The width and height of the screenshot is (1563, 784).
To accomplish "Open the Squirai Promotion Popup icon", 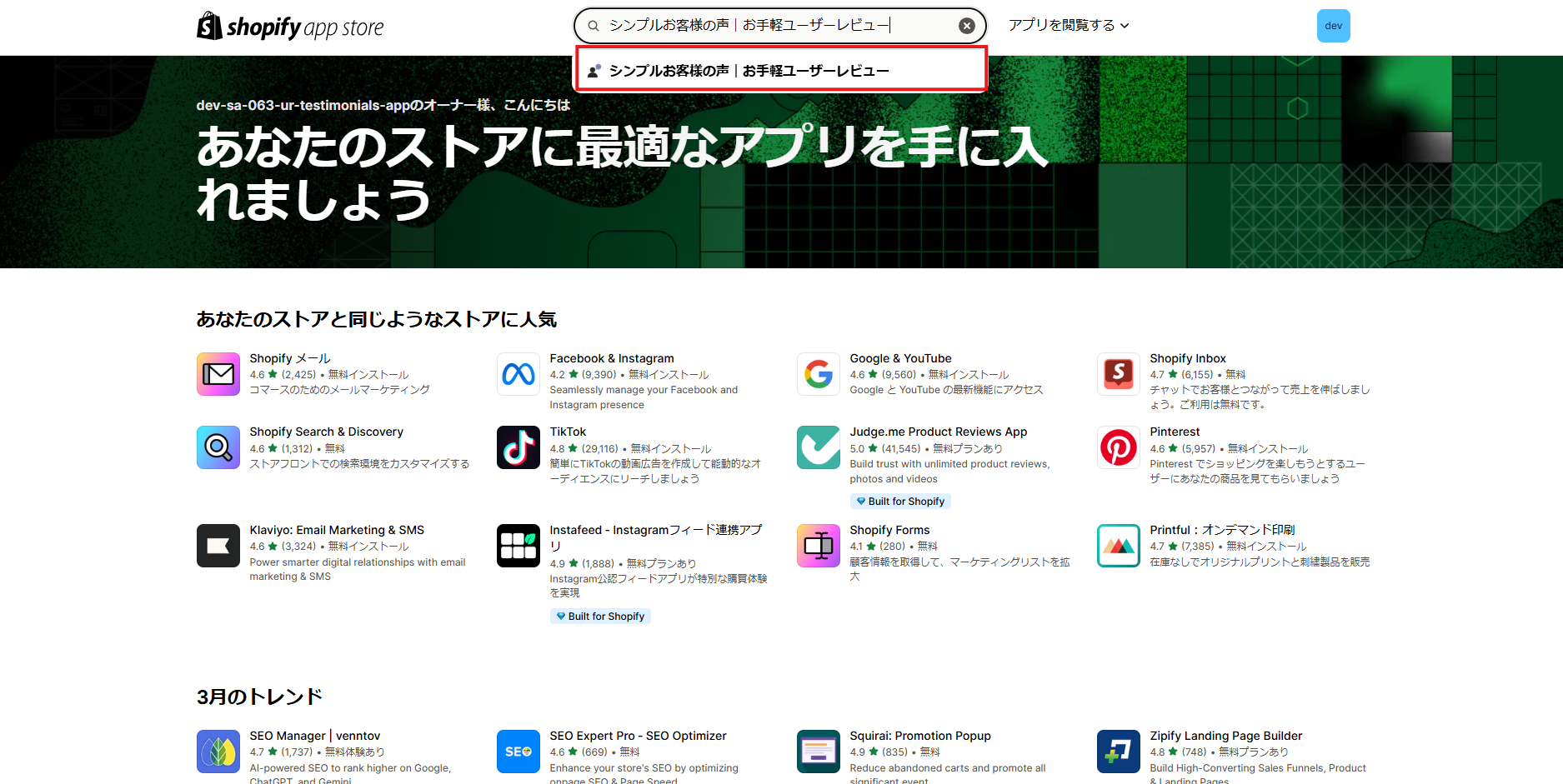I will click(819, 752).
